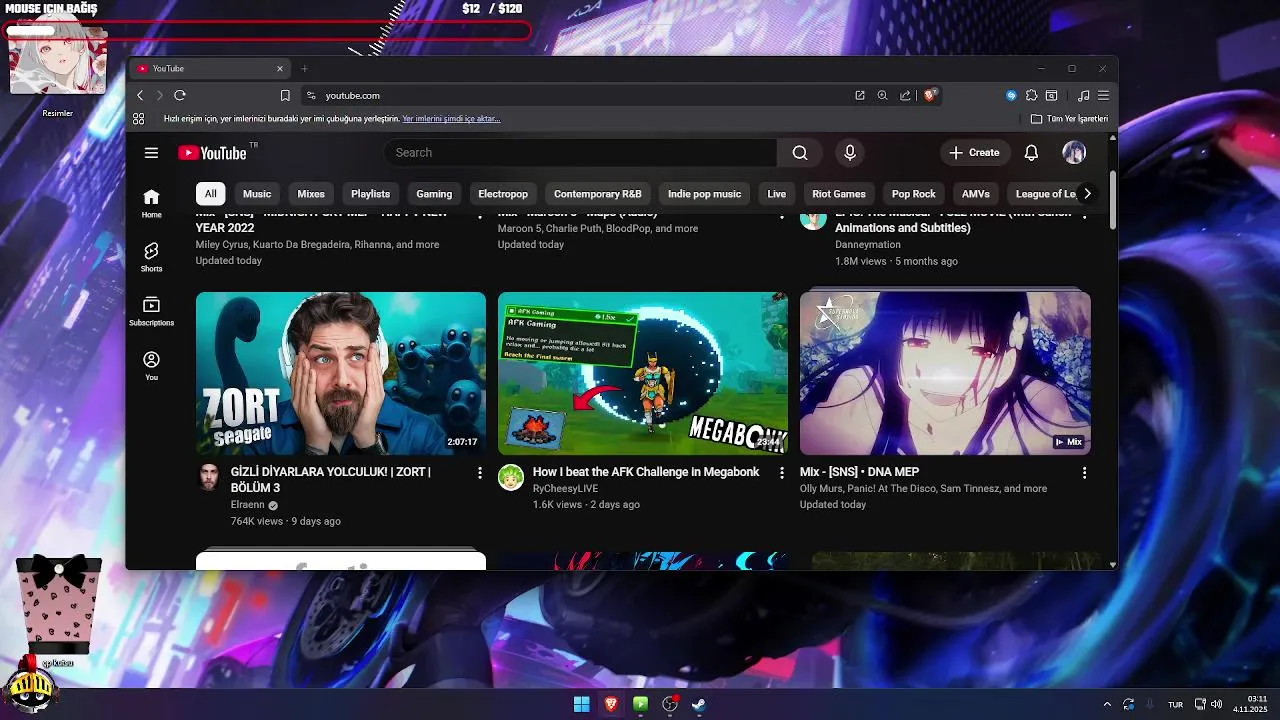Open Subscriptions in sidebar
1280x720 pixels.
coord(151,311)
